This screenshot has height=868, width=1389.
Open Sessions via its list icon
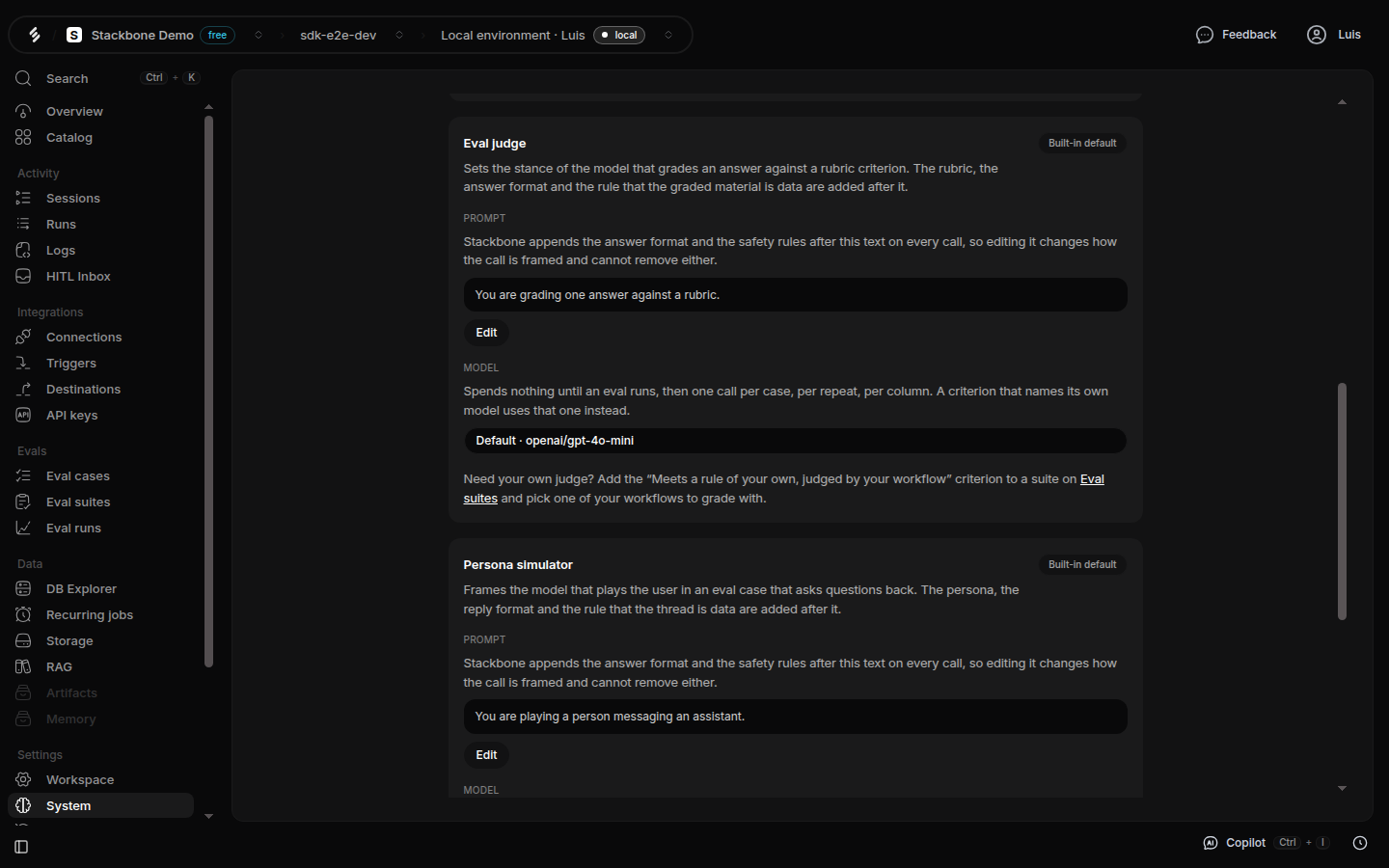(x=23, y=198)
